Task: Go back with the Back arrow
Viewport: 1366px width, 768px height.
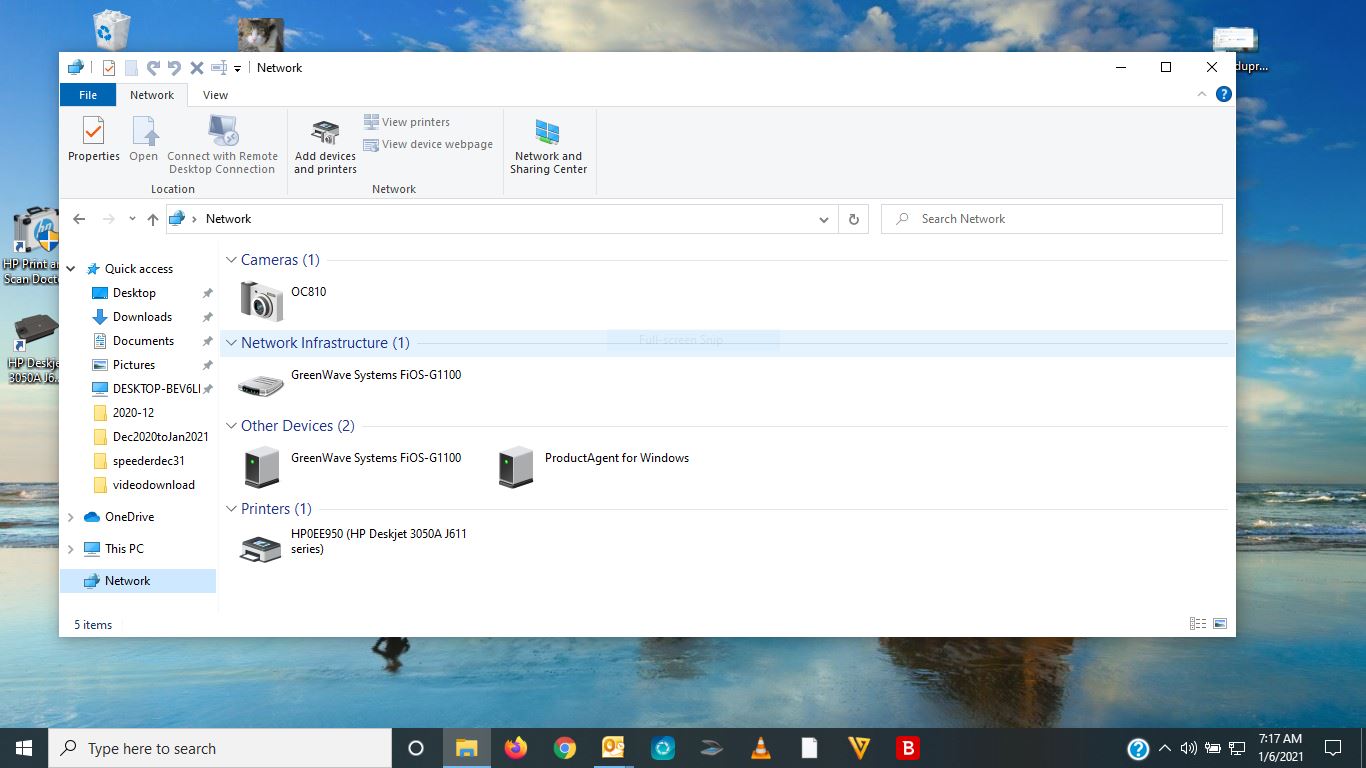Action: [x=79, y=219]
